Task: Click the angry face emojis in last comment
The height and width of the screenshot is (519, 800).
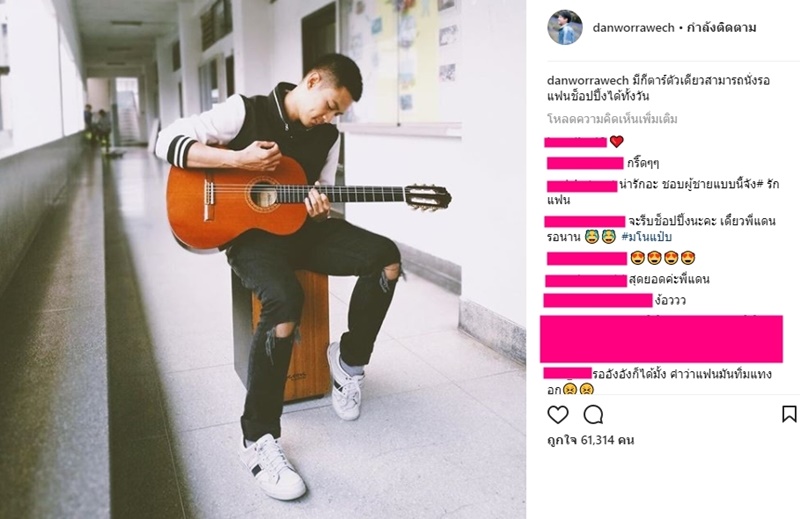Action: pyautogui.click(x=578, y=389)
